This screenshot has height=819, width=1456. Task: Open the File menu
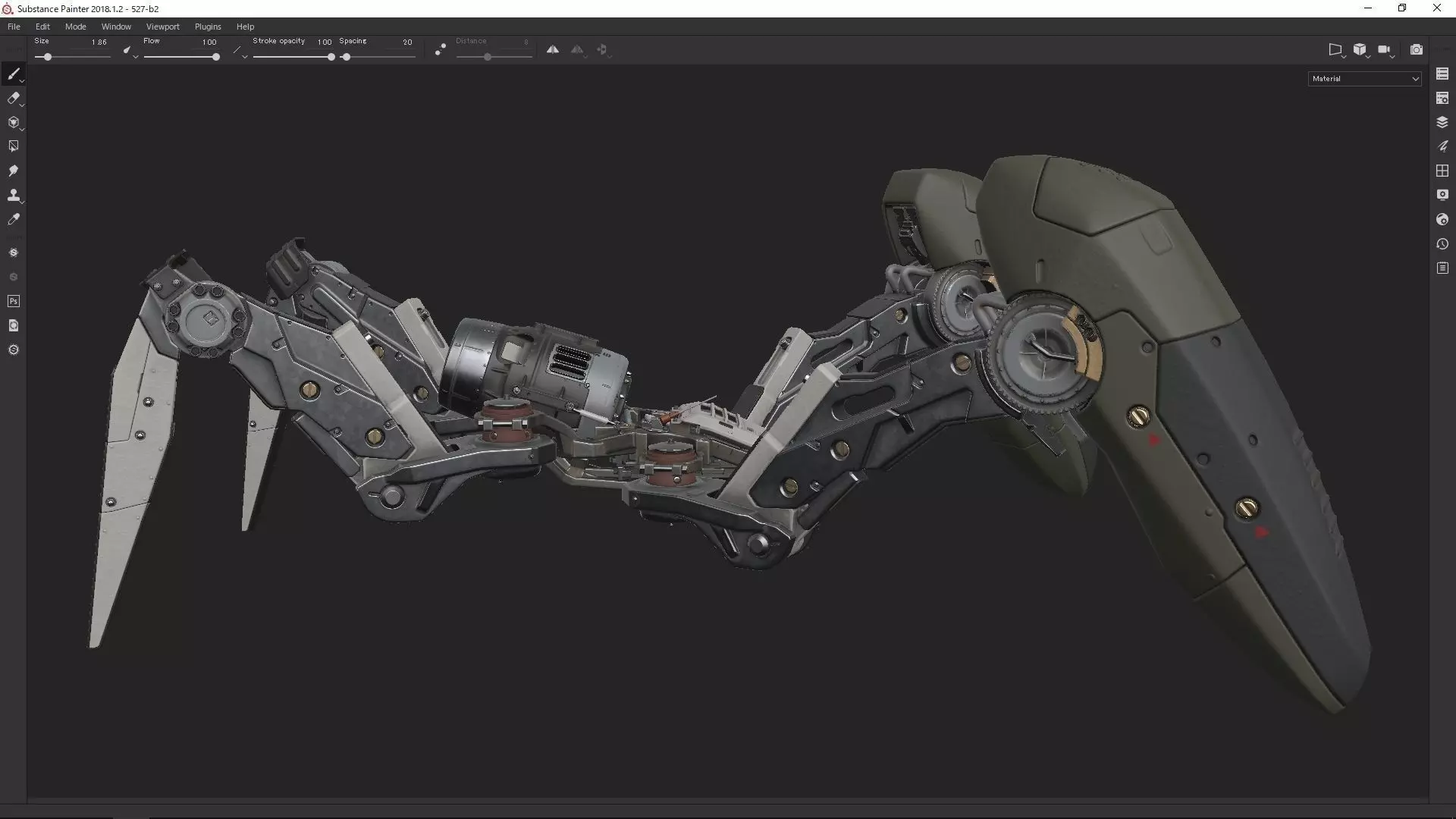14,27
